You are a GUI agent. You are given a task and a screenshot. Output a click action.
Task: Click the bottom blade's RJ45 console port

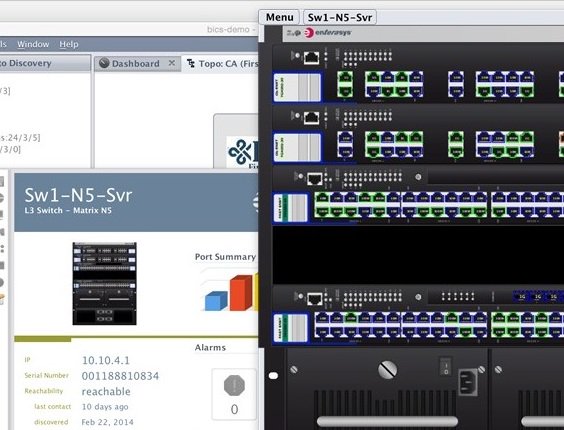(x=315, y=299)
